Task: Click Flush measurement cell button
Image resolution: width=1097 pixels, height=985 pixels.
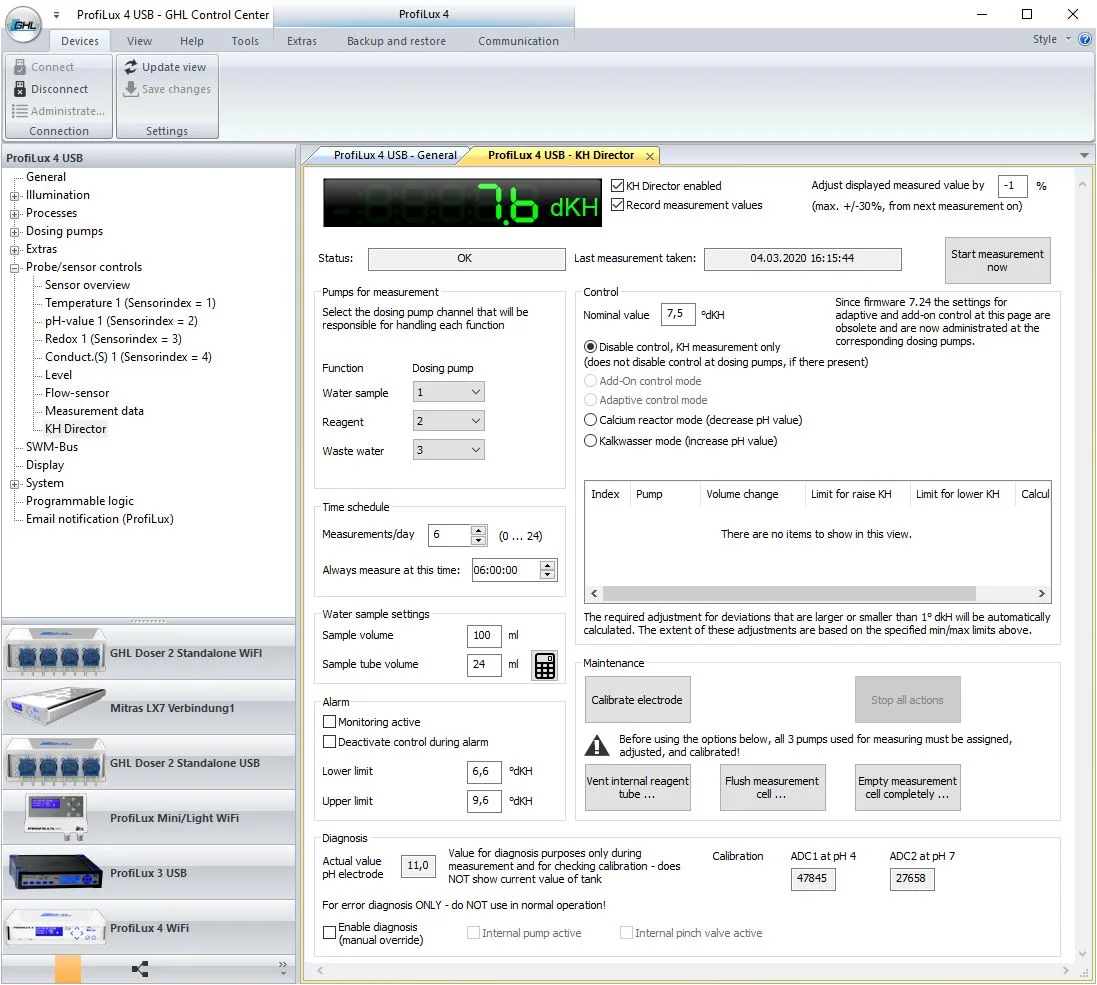Action: (x=772, y=788)
